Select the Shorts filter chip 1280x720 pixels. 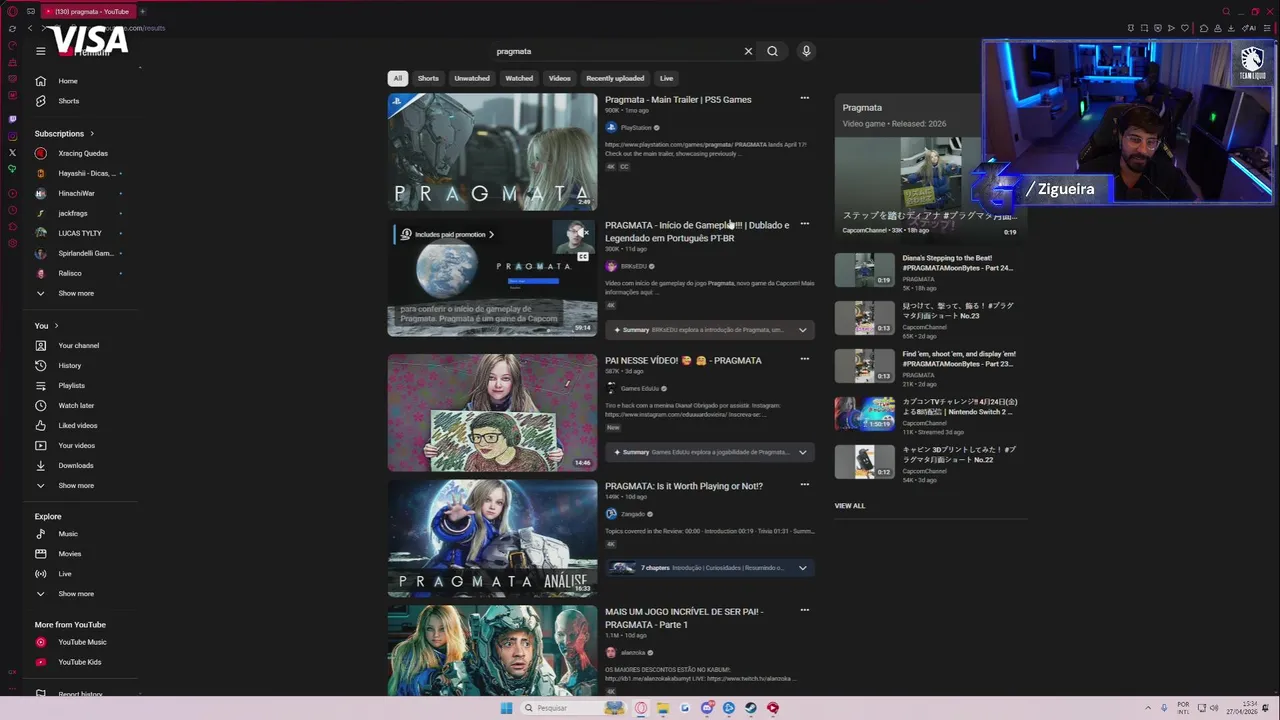click(428, 78)
